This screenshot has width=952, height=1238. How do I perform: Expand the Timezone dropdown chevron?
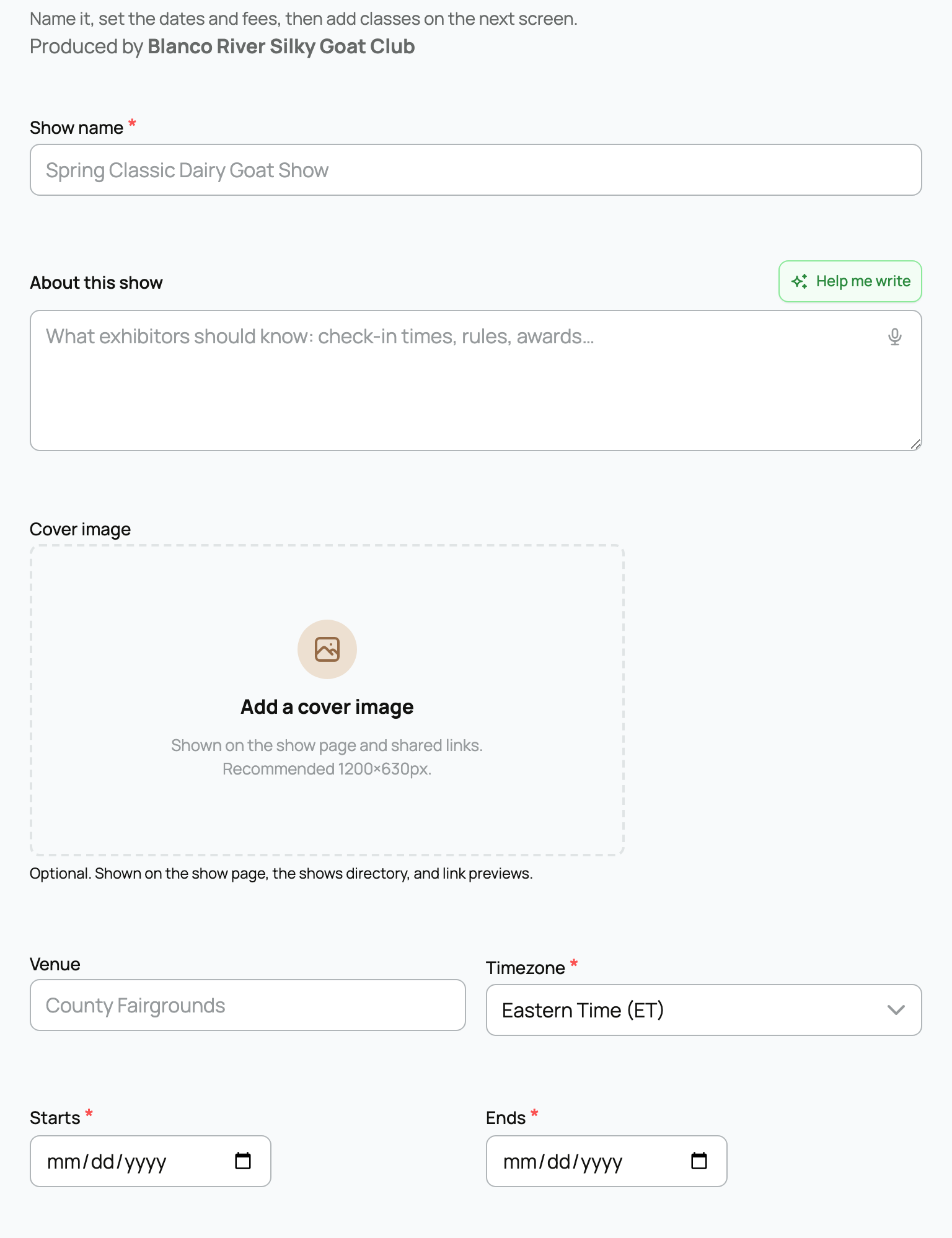(x=896, y=1010)
